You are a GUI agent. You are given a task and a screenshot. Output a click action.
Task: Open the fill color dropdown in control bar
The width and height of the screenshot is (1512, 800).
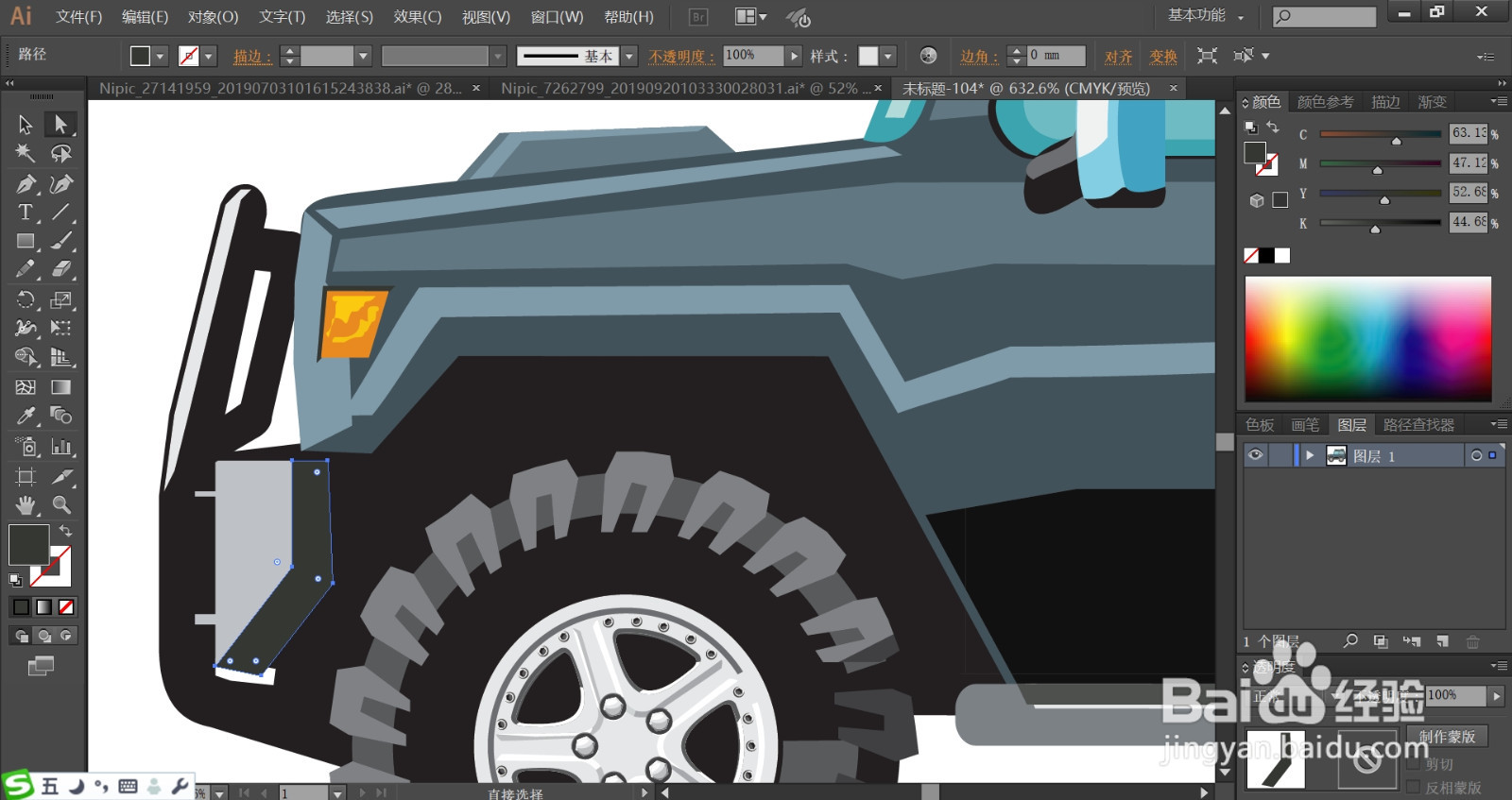click(160, 57)
